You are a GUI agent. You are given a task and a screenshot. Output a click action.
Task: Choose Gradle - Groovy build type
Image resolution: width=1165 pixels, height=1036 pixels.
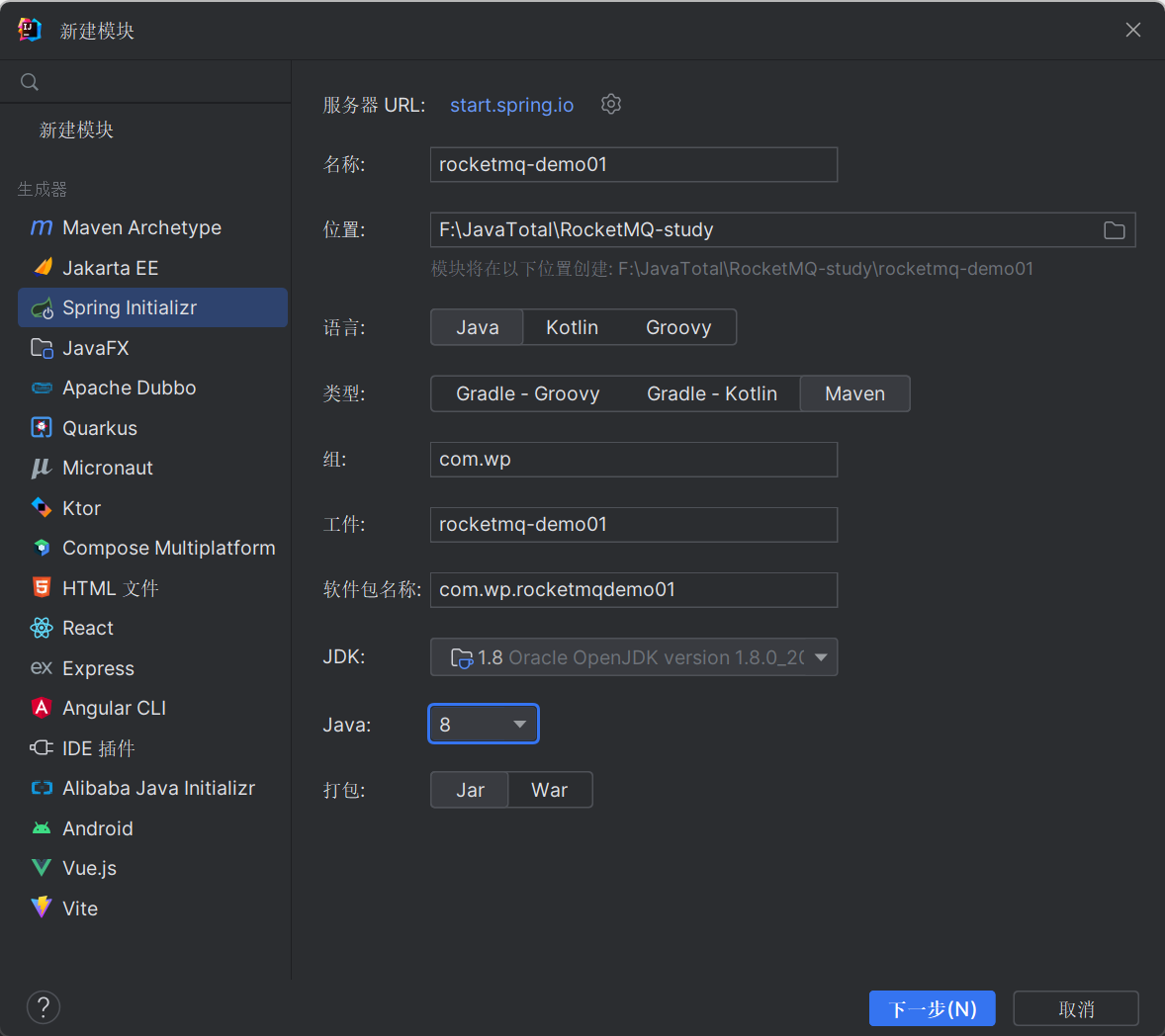527,393
